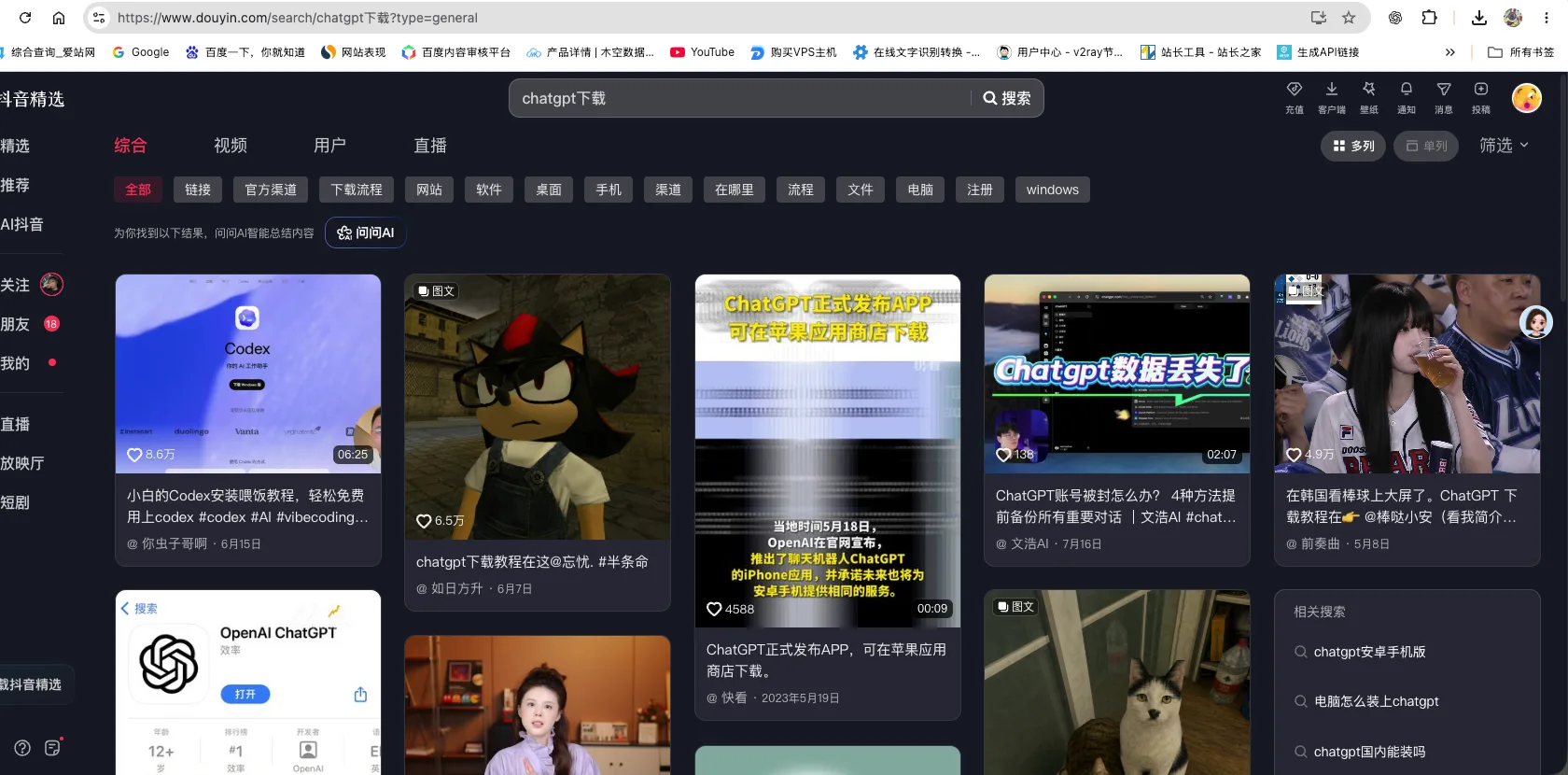Viewport: 1568px width, 775px height.
Task: Open the Codex install tutorial video thumbnail
Action: point(248,372)
